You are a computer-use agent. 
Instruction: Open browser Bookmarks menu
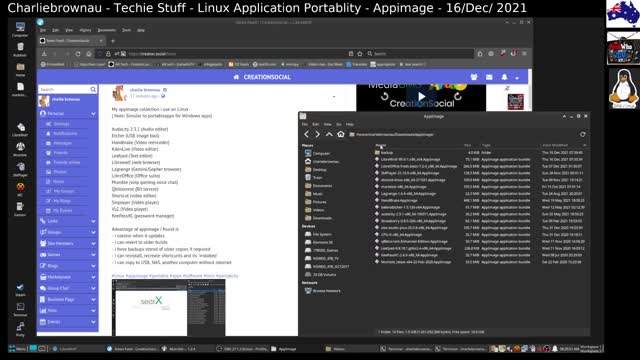[107, 30]
